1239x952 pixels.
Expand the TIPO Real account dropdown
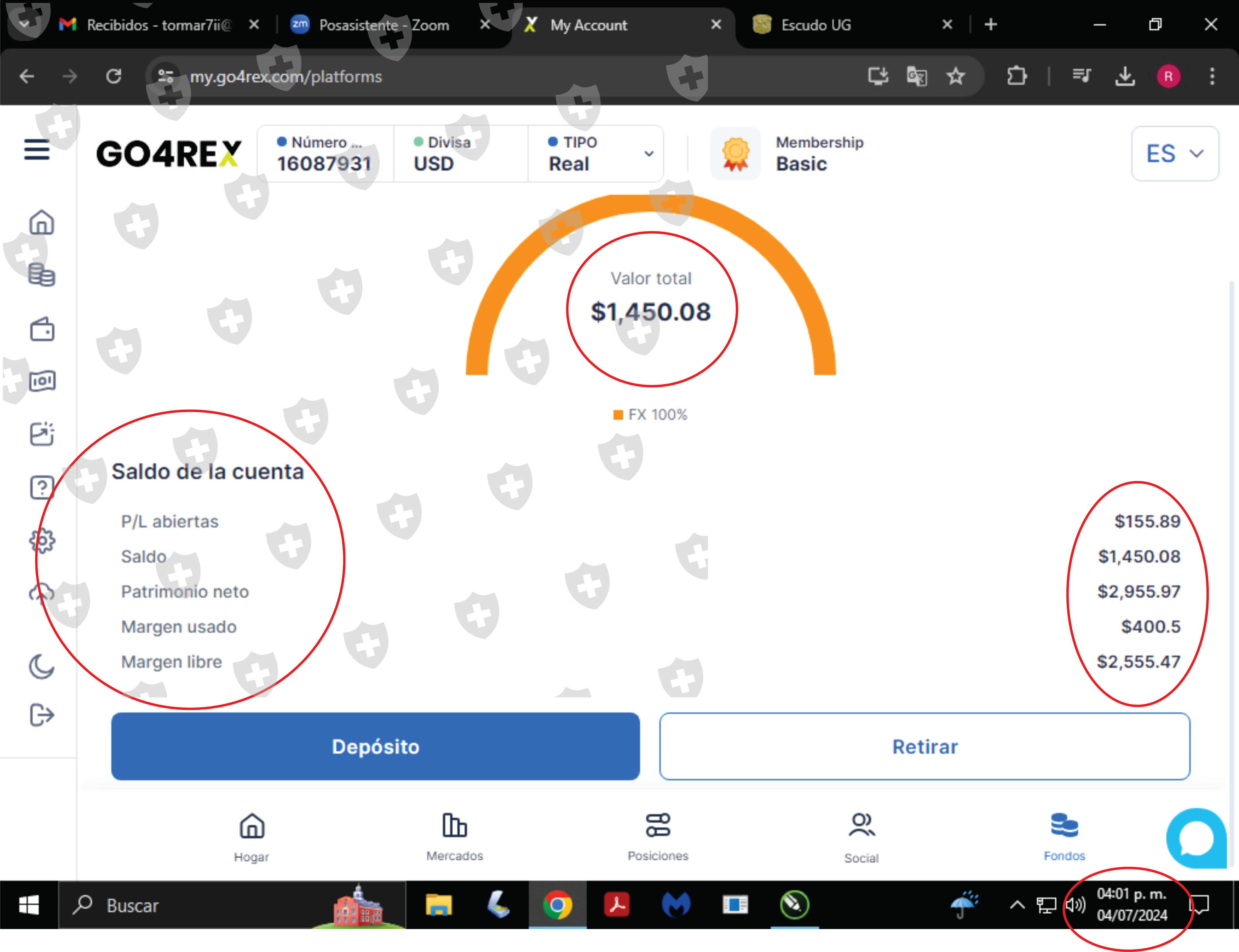tap(649, 154)
